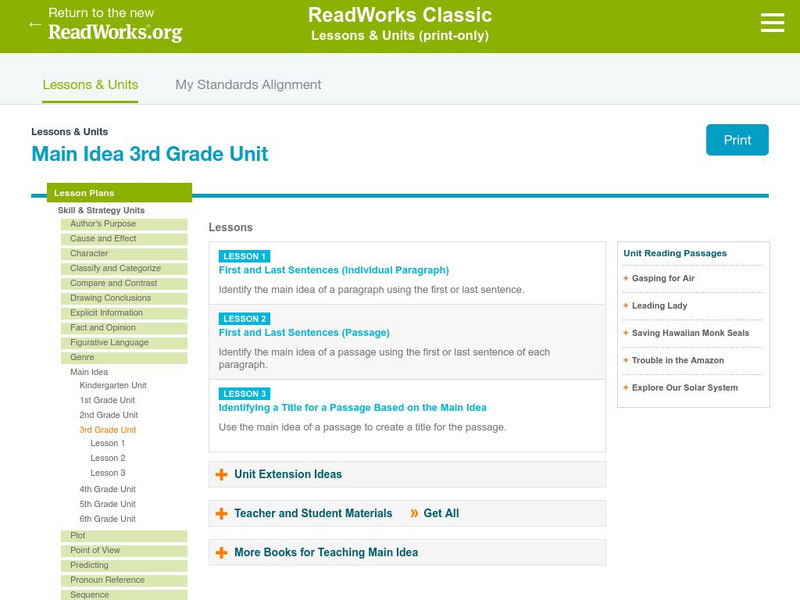The width and height of the screenshot is (800, 600).
Task: Select Point of View in sidebar
Action: click(124, 551)
